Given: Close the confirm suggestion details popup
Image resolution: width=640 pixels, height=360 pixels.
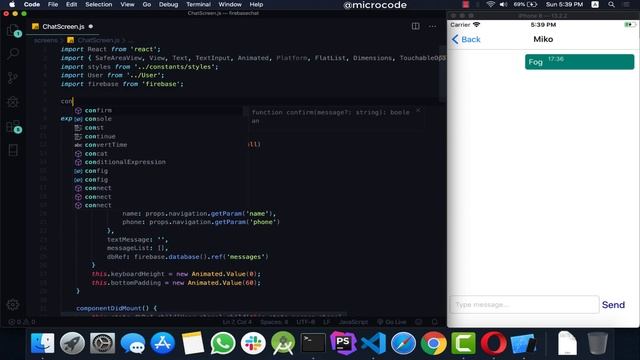Looking at the screenshot, I should (x=418, y=110).
